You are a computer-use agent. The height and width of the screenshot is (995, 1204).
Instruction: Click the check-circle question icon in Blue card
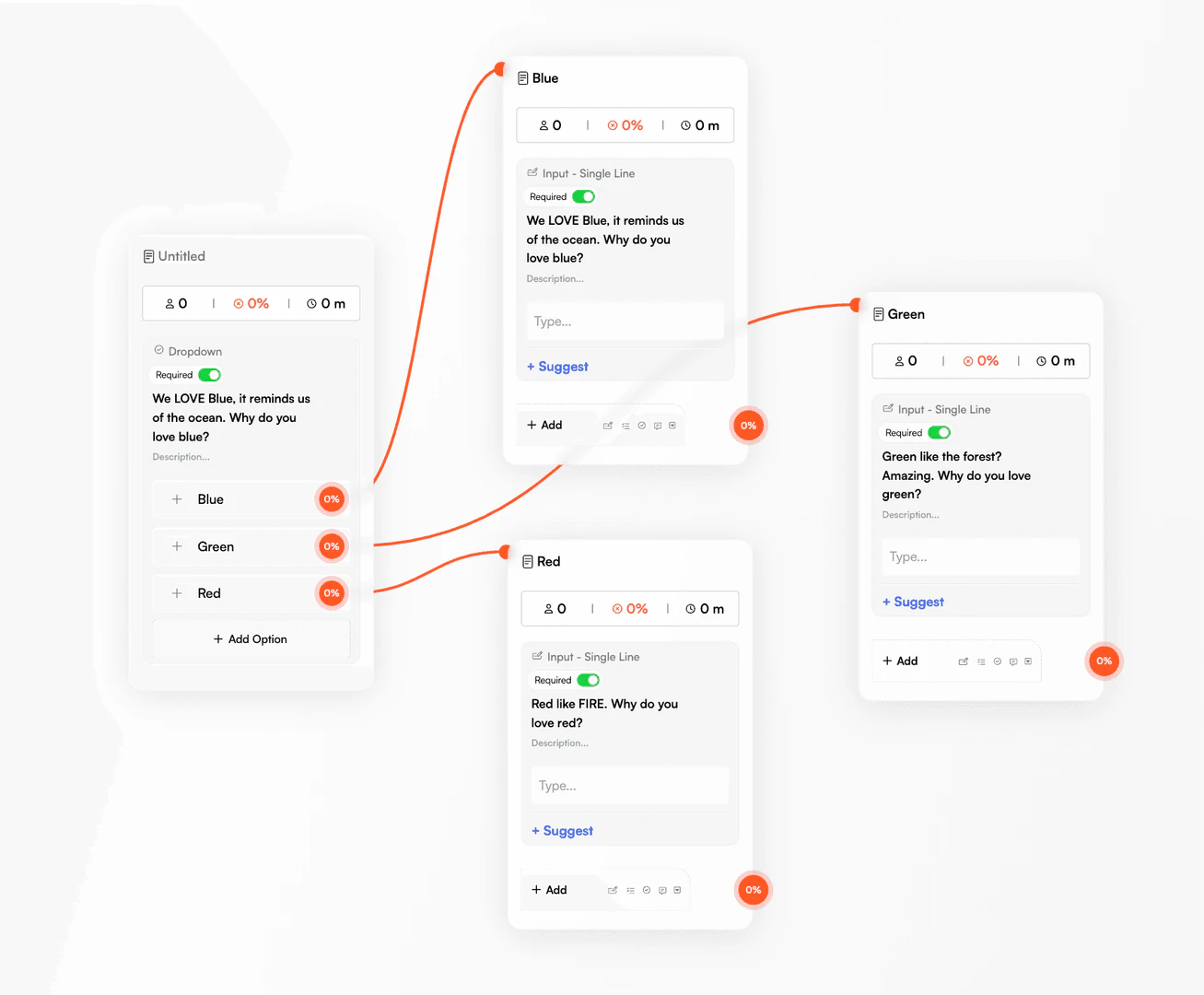point(642,425)
